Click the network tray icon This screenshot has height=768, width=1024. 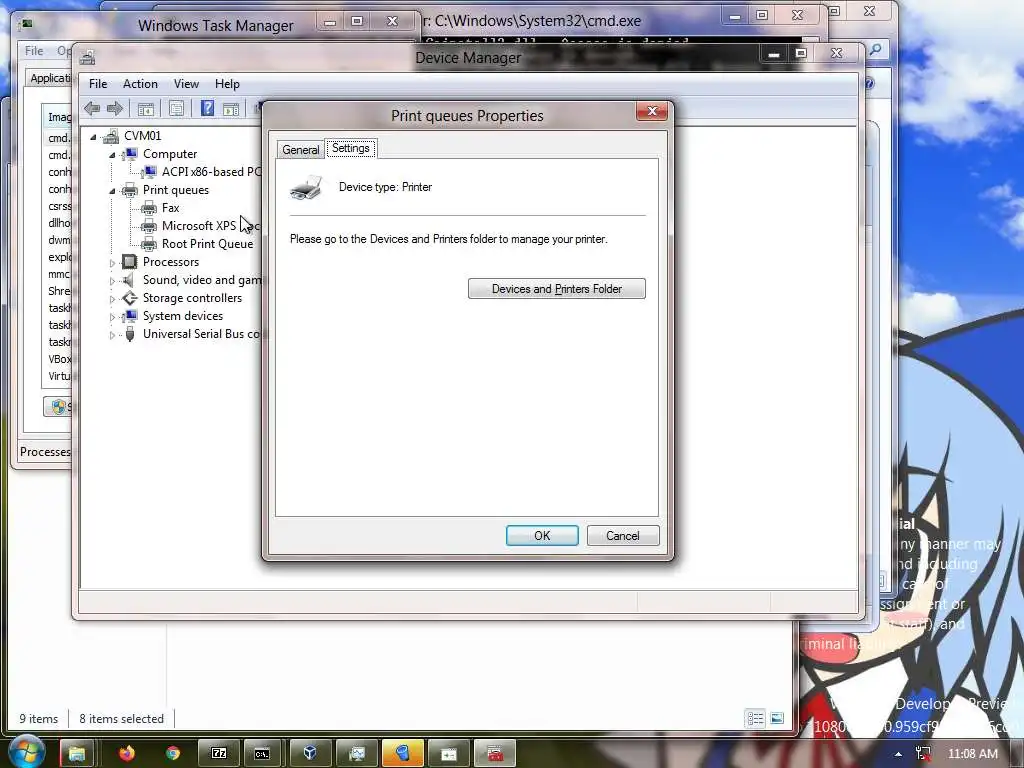923,754
